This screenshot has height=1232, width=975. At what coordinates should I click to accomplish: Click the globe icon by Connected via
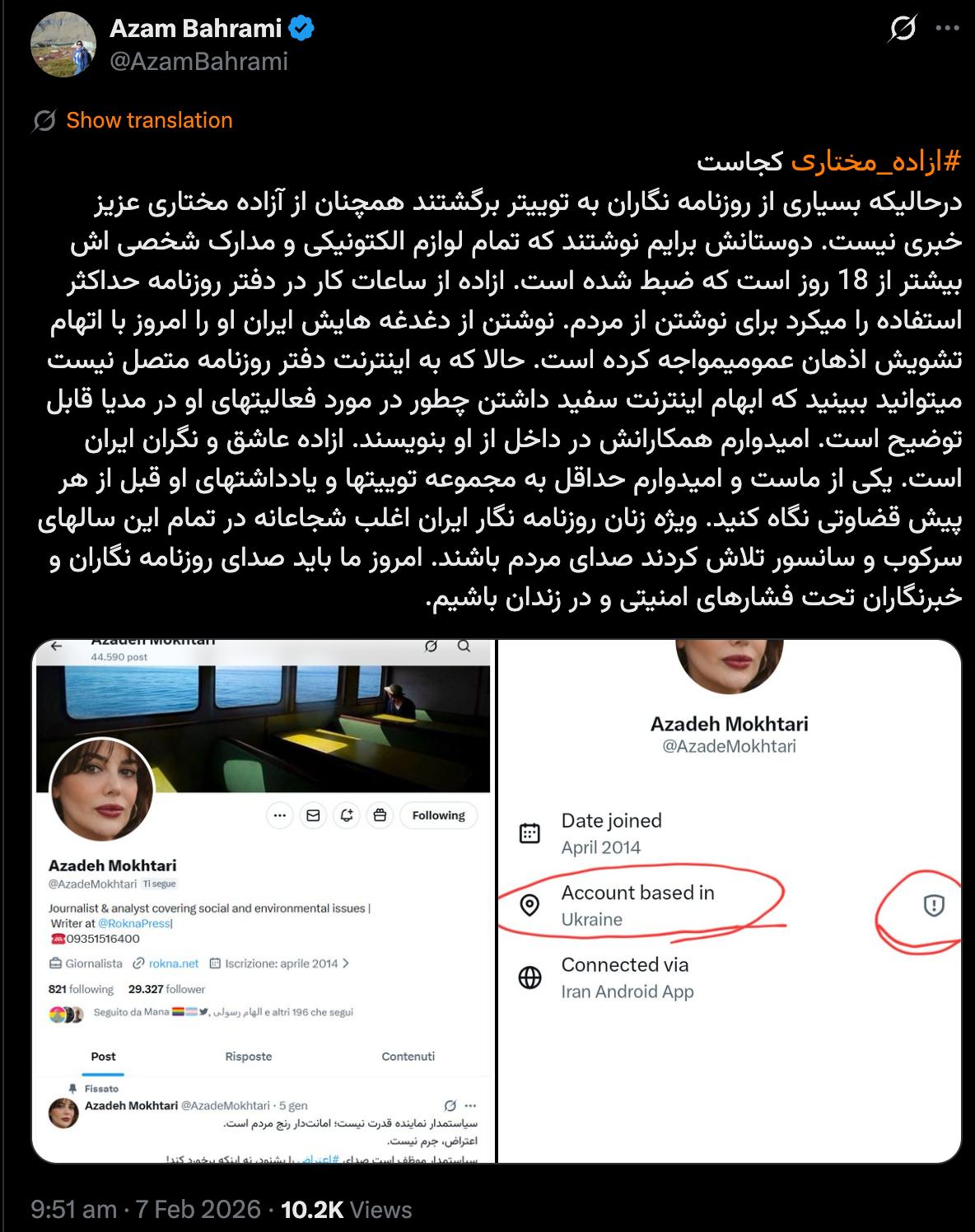(529, 978)
